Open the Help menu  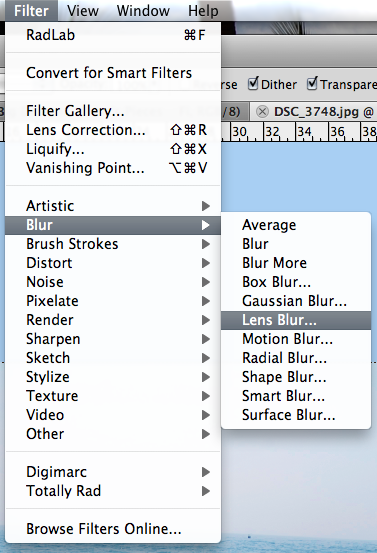pyautogui.click(x=203, y=11)
